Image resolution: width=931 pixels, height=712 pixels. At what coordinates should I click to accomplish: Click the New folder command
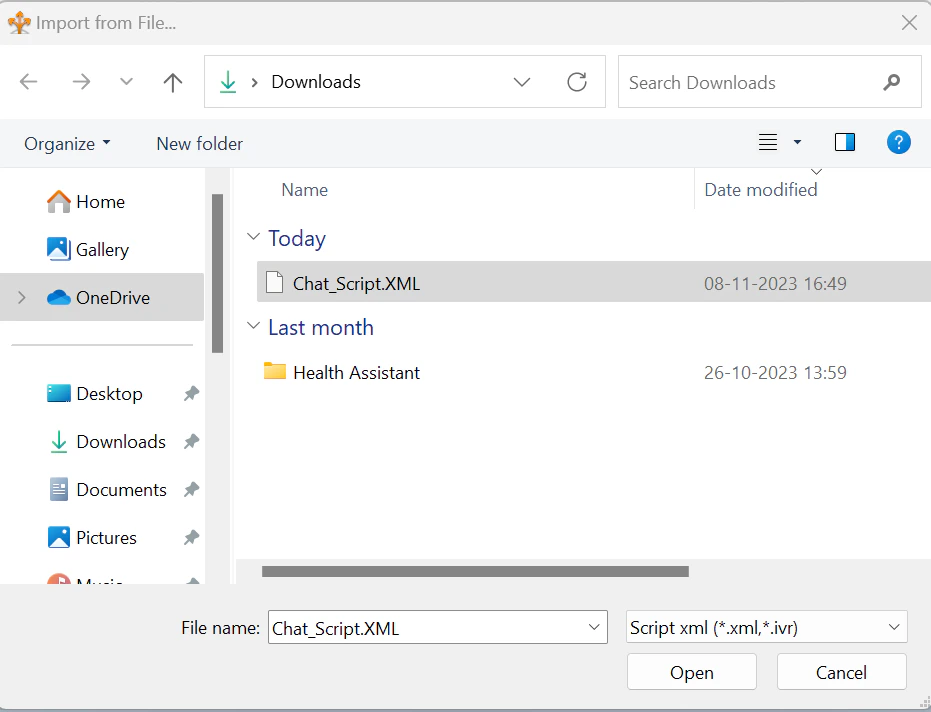[x=199, y=143]
